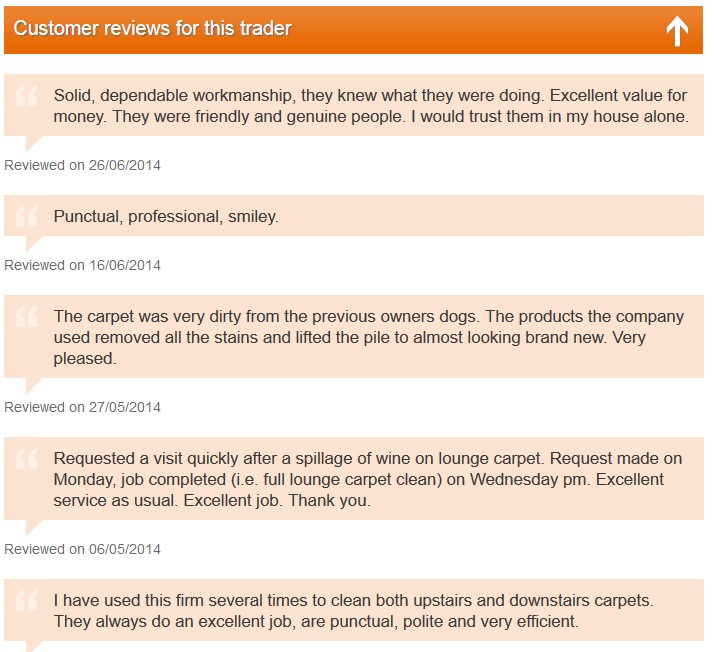Screen dimensions: 715x652
Task: Click the bubble tail under the 'Solid, dependable workmanship' review
Action: pyautogui.click(x=32, y=141)
